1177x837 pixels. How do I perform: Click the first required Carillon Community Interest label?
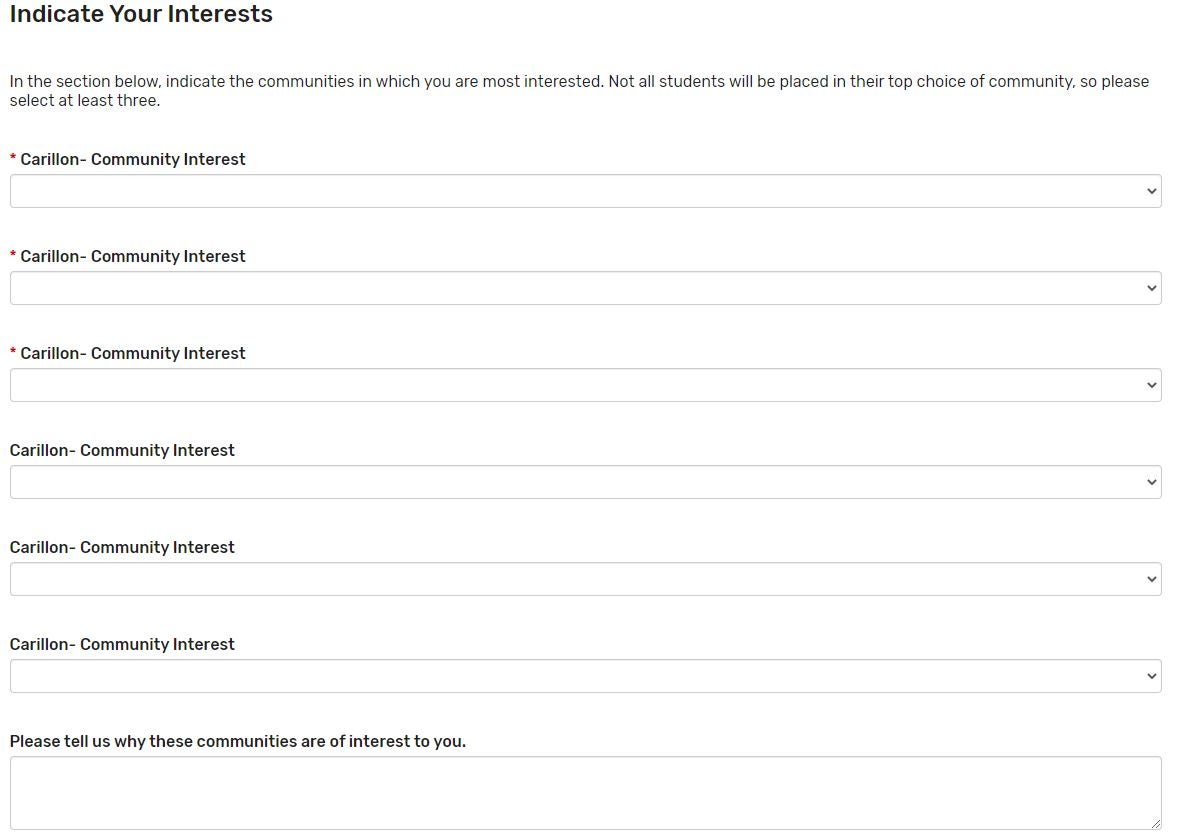(x=132, y=159)
